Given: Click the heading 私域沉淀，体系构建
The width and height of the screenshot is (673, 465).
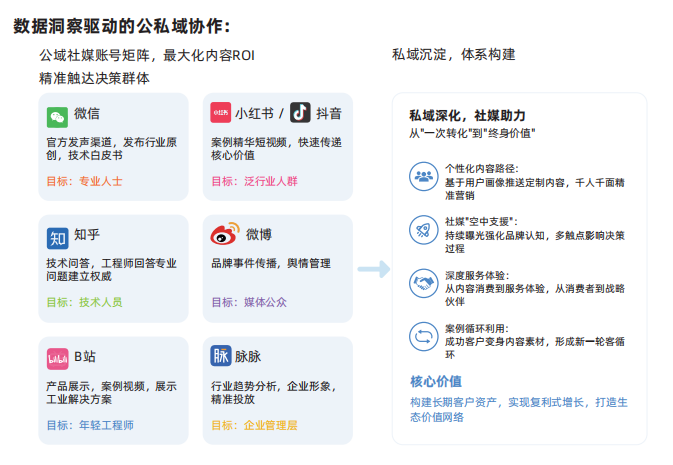Looking at the screenshot, I should point(454,55).
